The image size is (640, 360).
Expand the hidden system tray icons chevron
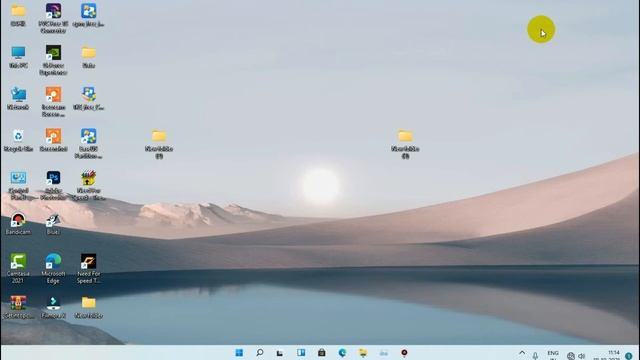[x=522, y=353]
